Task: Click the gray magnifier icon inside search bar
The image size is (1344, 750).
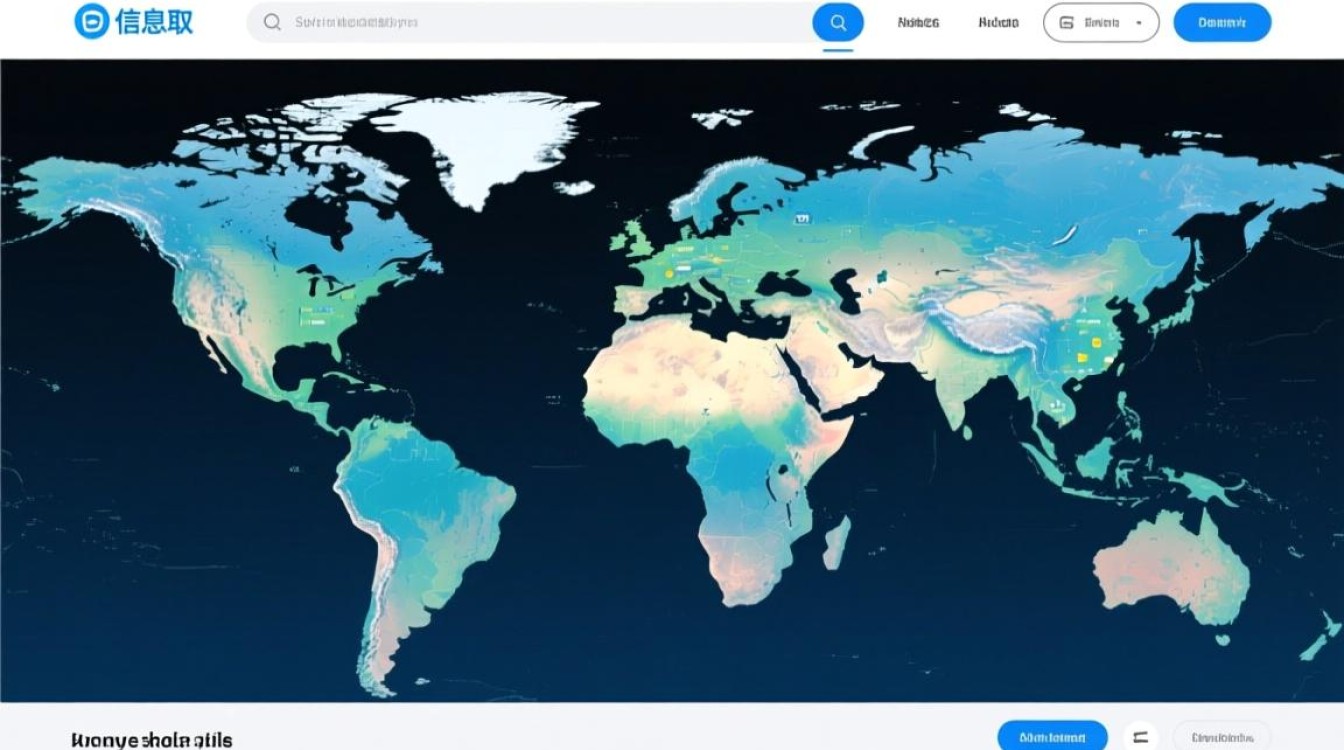Action: pyautogui.click(x=272, y=22)
